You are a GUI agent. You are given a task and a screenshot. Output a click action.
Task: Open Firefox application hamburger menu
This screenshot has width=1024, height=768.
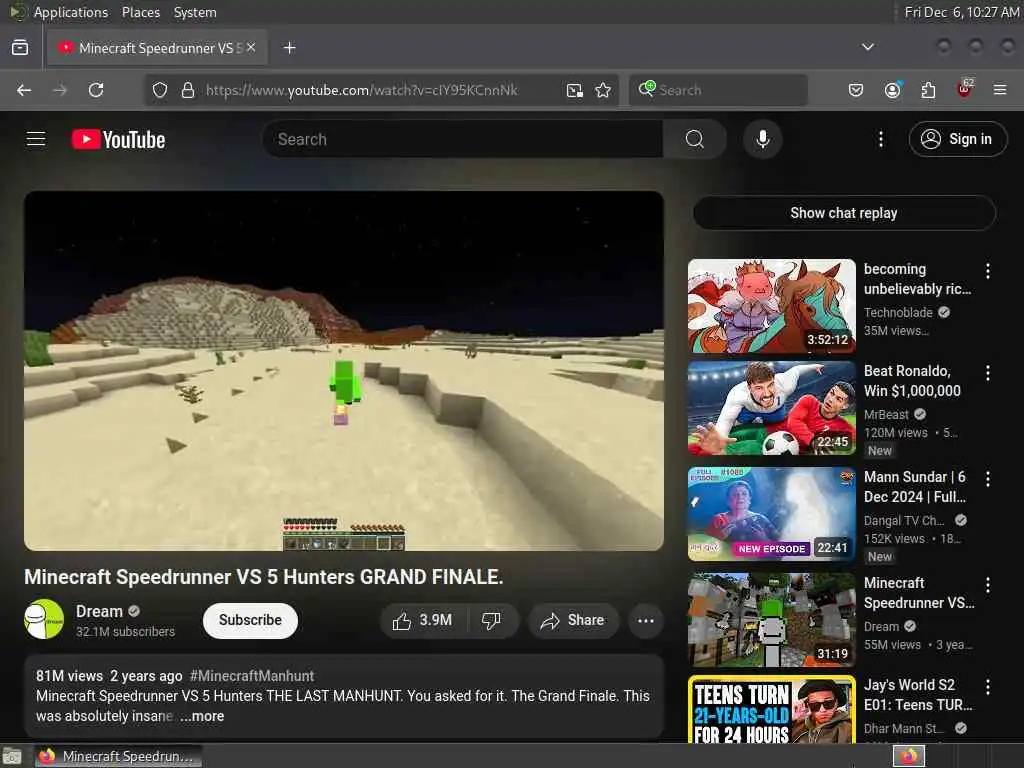click(1000, 90)
